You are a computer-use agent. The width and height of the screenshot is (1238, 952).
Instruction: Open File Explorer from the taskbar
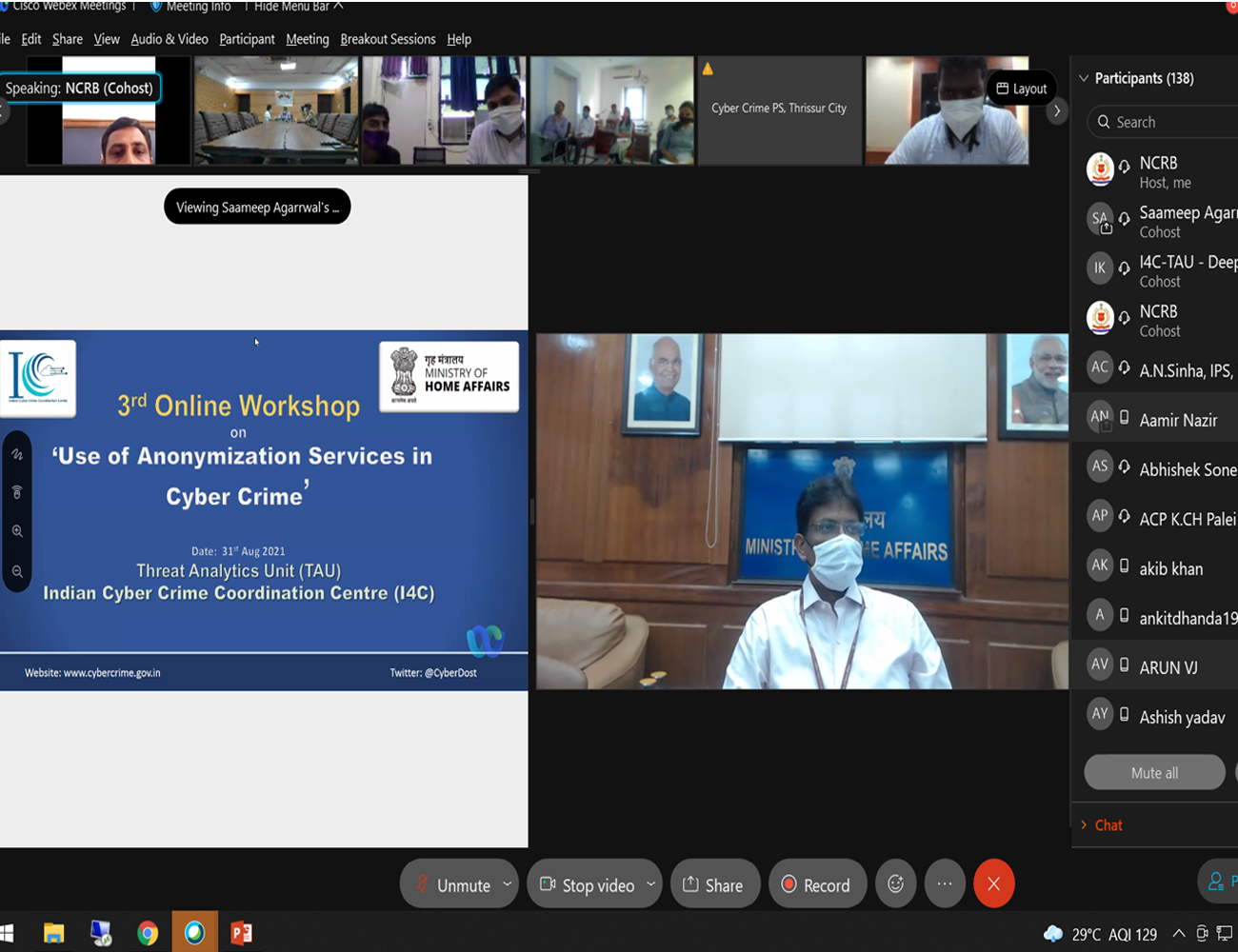pos(54,933)
